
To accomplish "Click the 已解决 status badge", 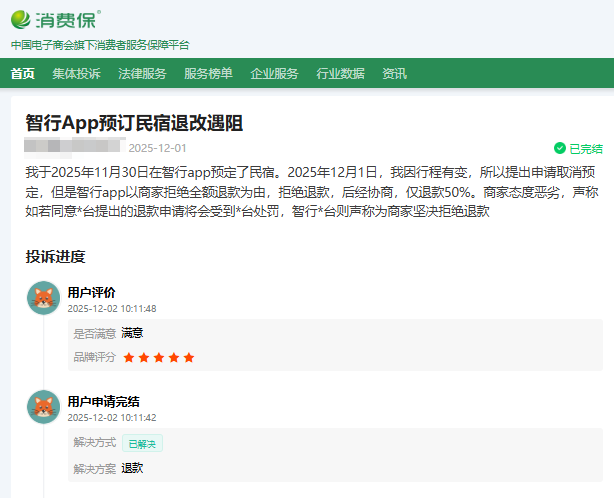I will click(x=143, y=443).
